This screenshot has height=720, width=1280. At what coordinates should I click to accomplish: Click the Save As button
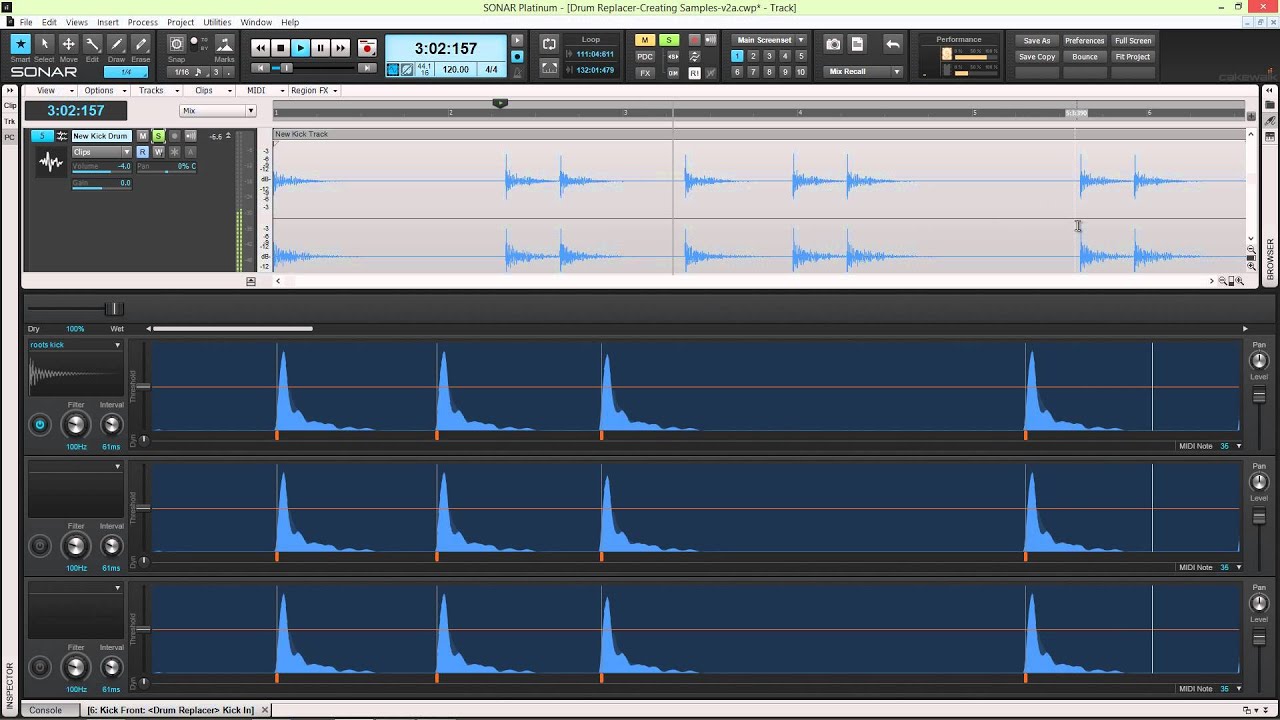point(1037,41)
